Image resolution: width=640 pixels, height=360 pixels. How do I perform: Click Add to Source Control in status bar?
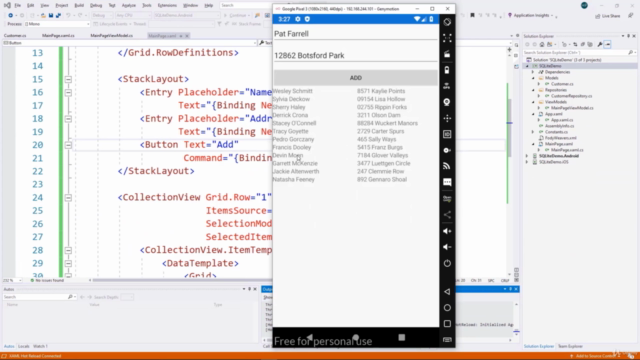pos(595,356)
